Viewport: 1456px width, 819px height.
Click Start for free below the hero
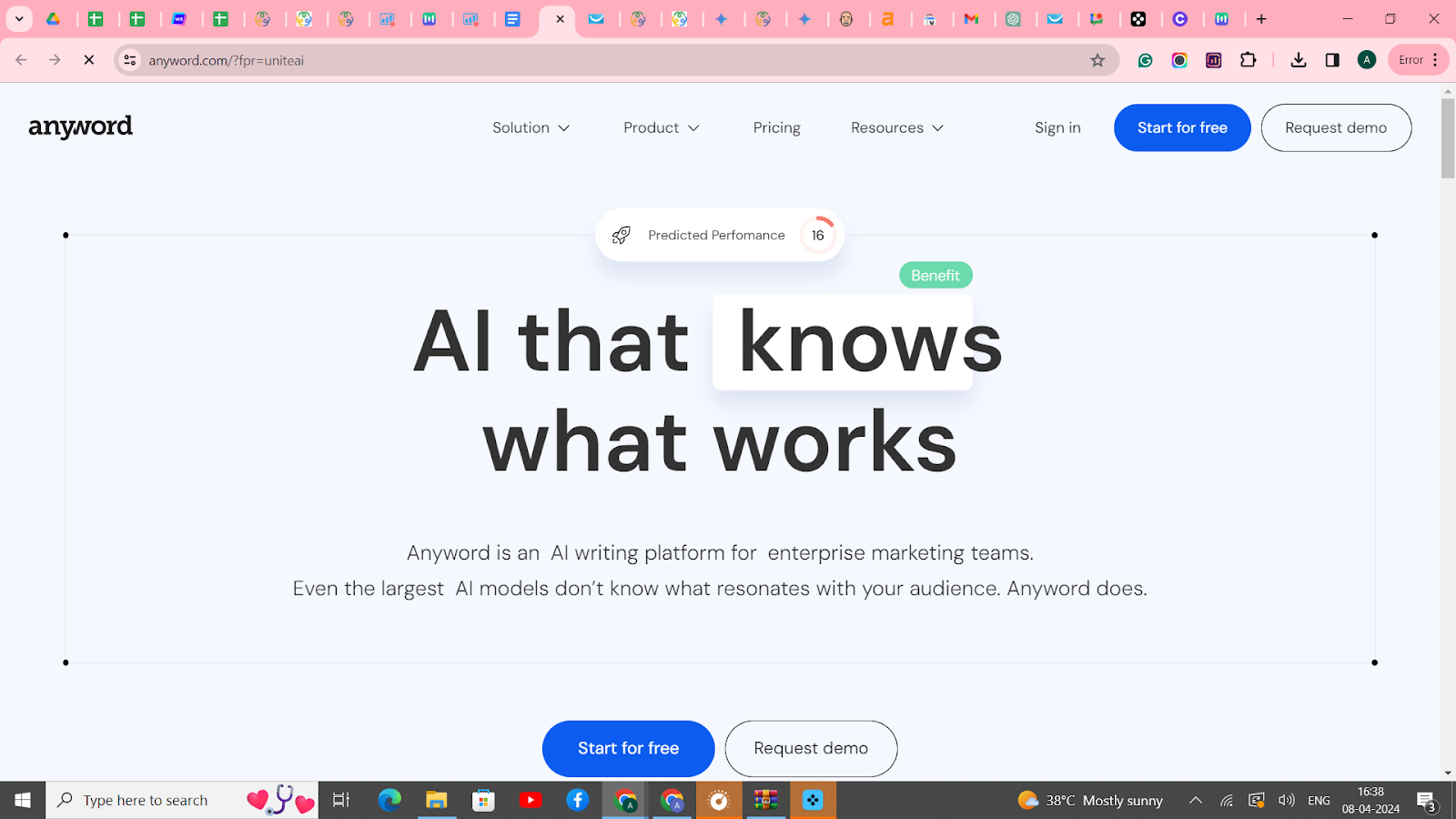point(628,748)
